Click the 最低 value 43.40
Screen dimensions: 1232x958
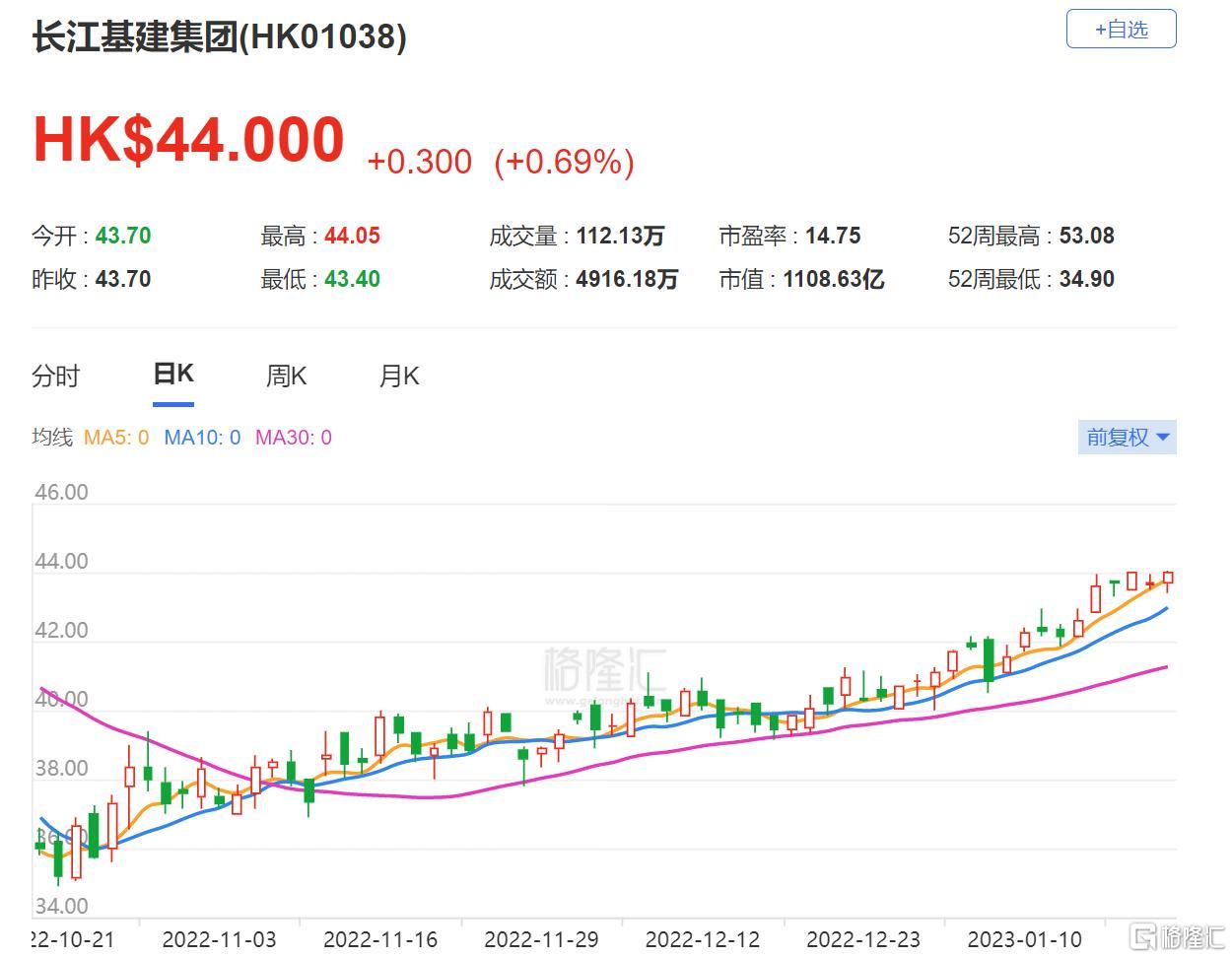tap(352, 280)
